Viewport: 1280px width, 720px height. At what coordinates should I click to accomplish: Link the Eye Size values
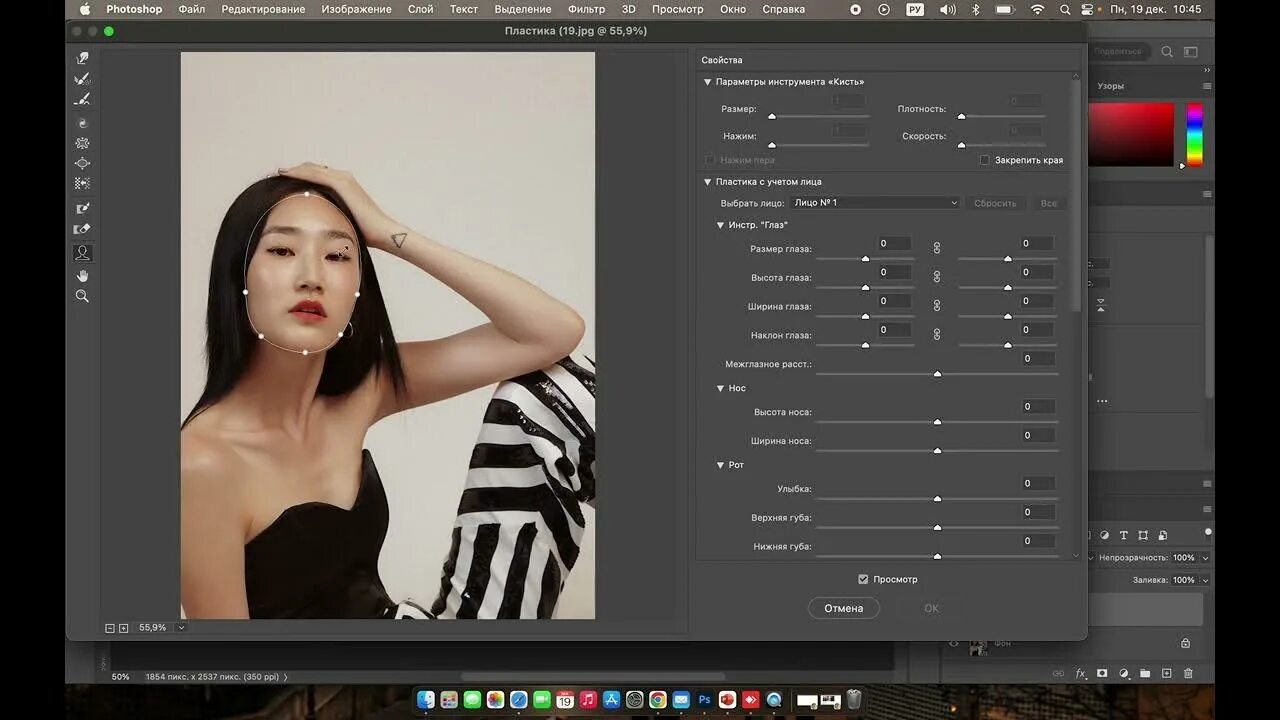coord(937,248)
